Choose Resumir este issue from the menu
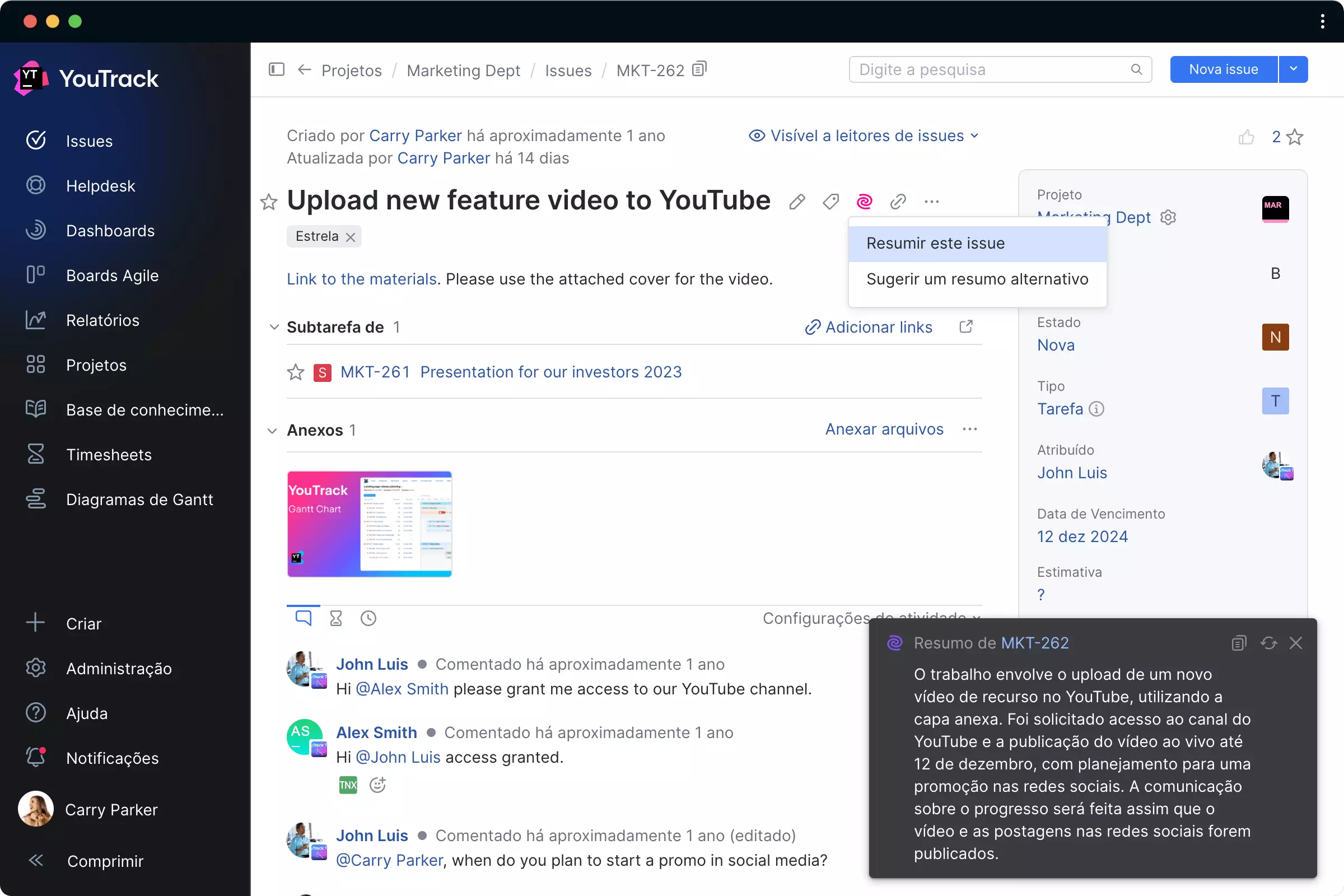1344x896 pixels. pyautogui.click(x=935, y=243)
